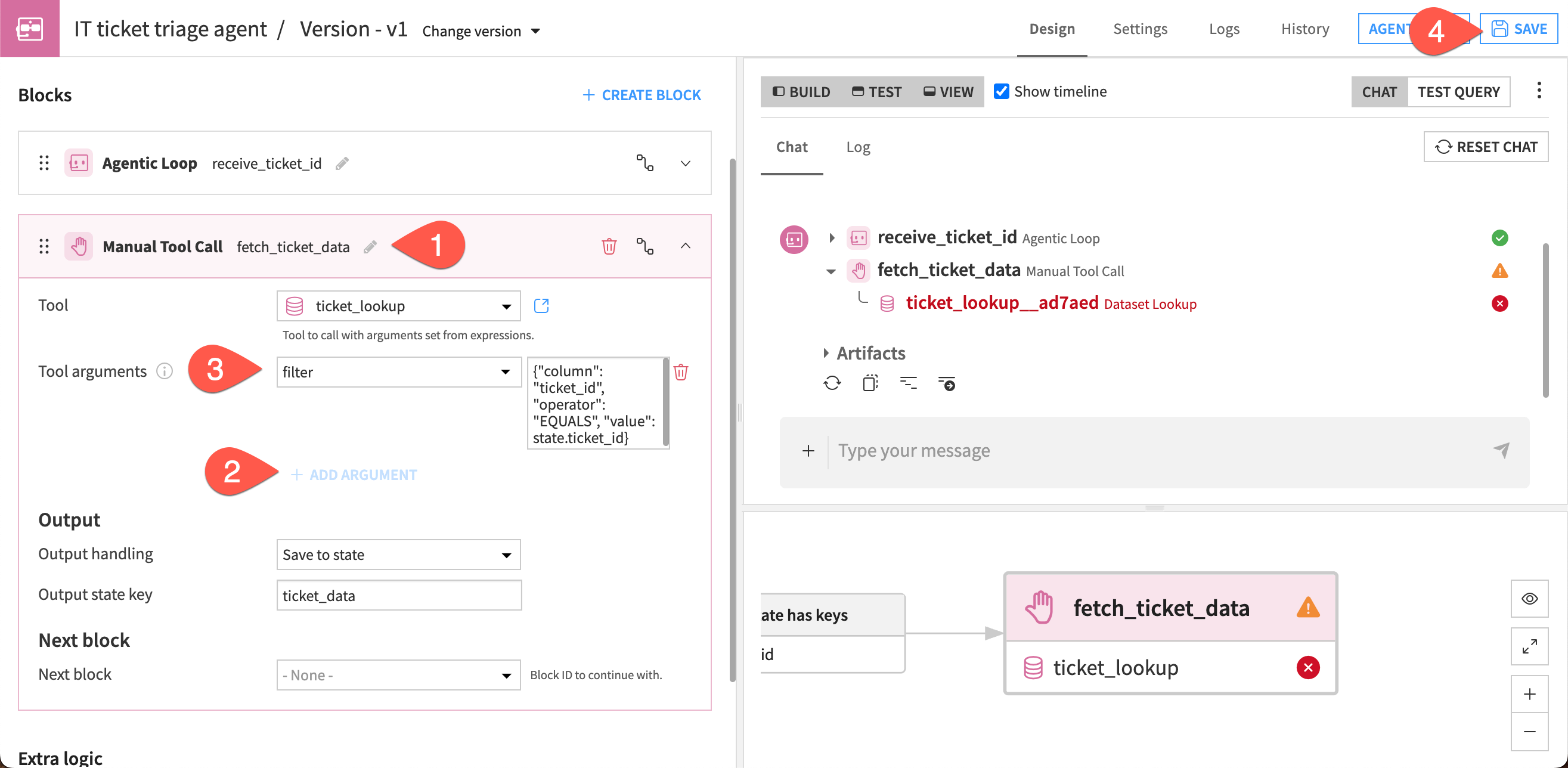Screen dimensions: 1568x768
Task: Open the History tab
Action: coord(1305,29)
